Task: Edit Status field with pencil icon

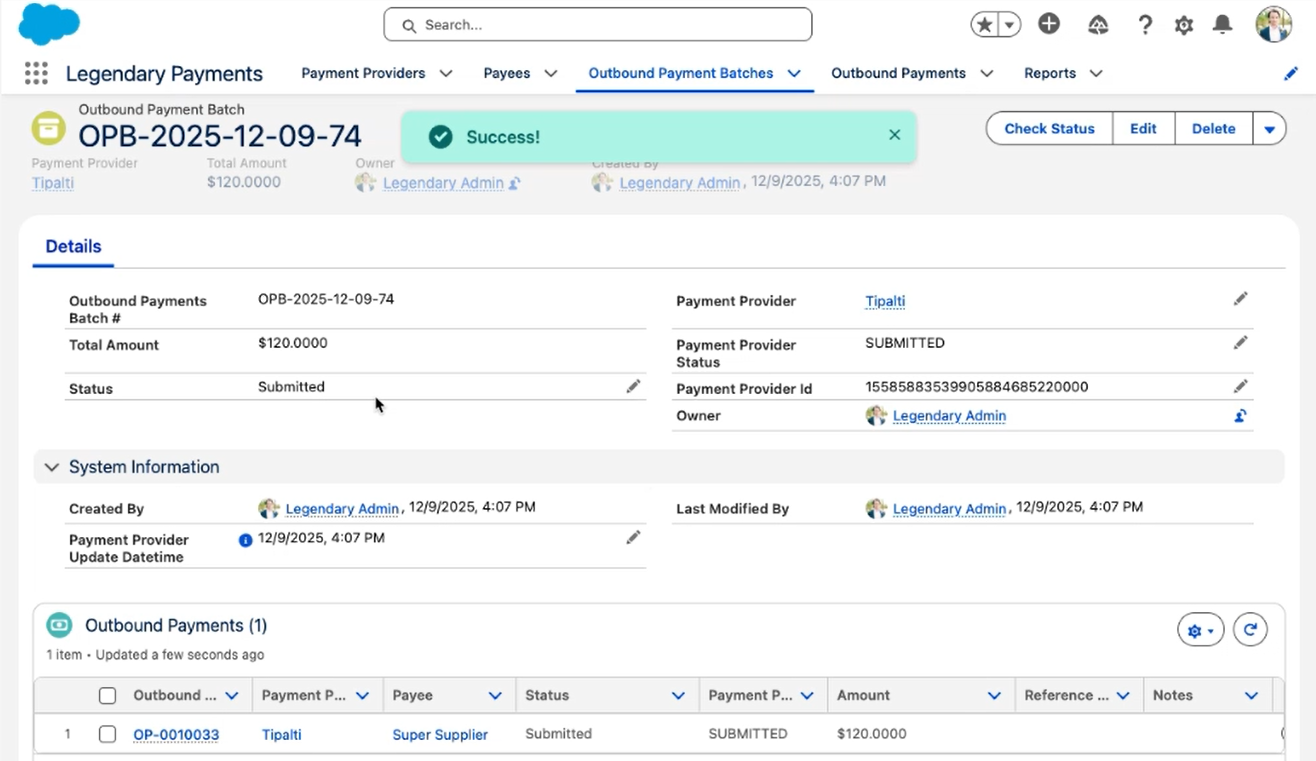Action: 633,386
